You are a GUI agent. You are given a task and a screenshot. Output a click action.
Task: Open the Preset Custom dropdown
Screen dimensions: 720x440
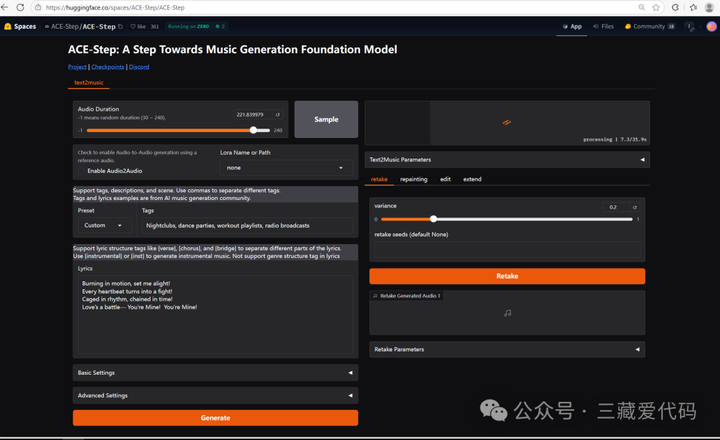(x=105, y=226)
